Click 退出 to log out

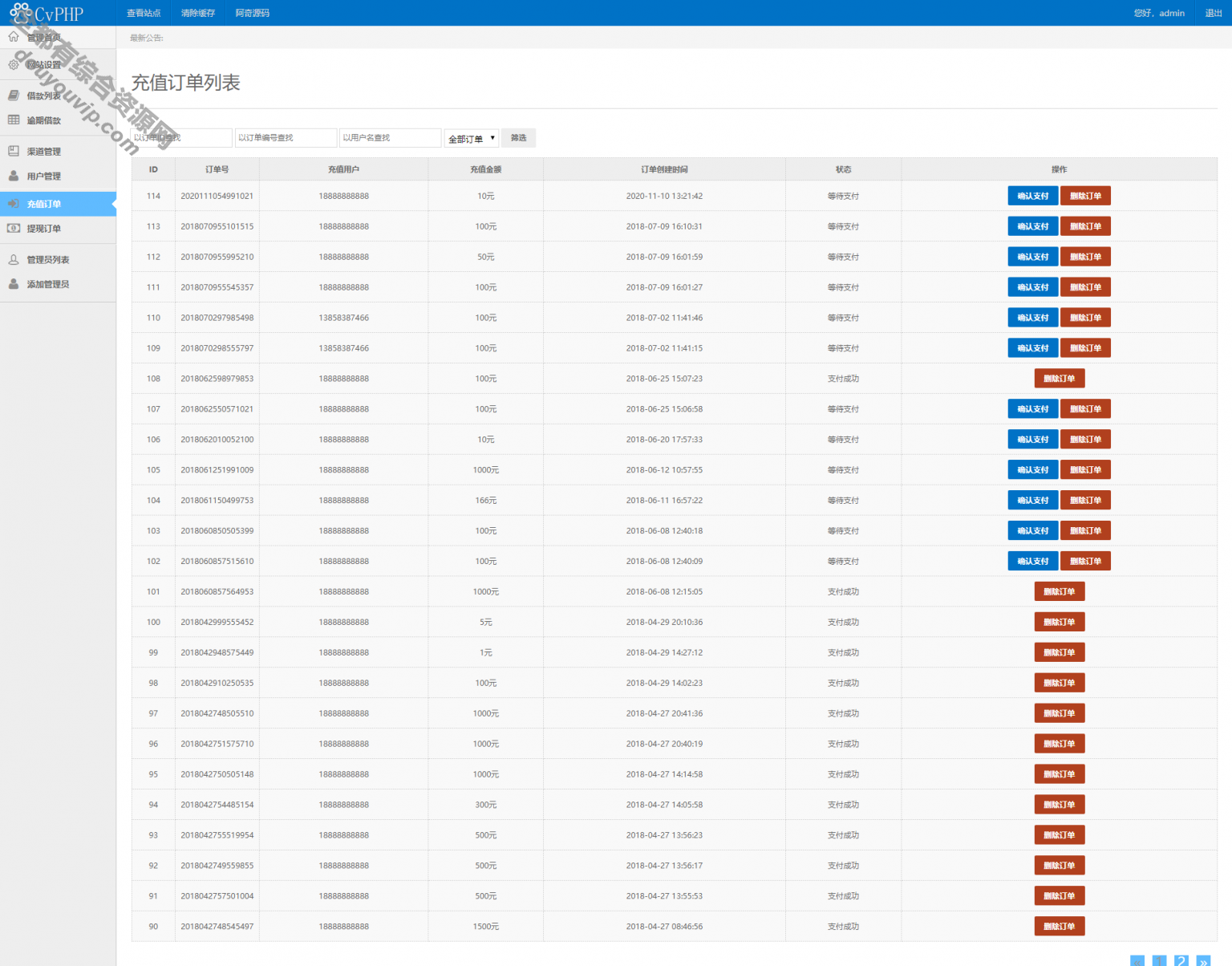[x=1214, y=13]
